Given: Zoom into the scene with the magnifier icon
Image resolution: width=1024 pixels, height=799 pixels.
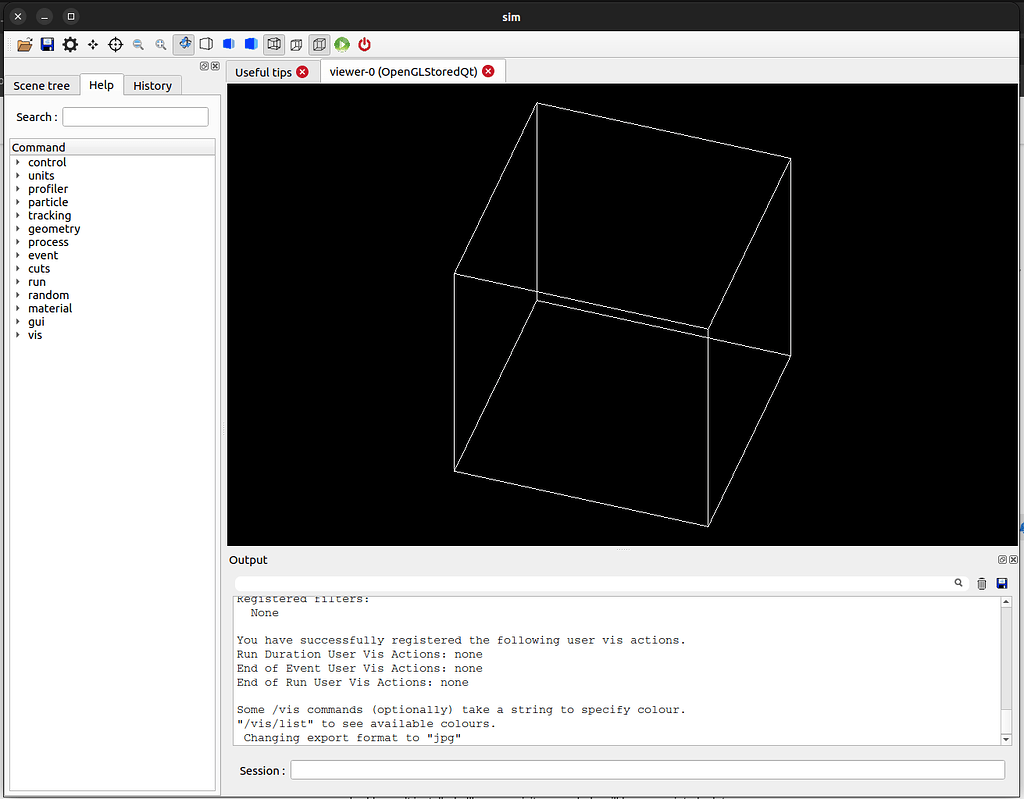Looking at the screenshot, I should pos(160,44).
